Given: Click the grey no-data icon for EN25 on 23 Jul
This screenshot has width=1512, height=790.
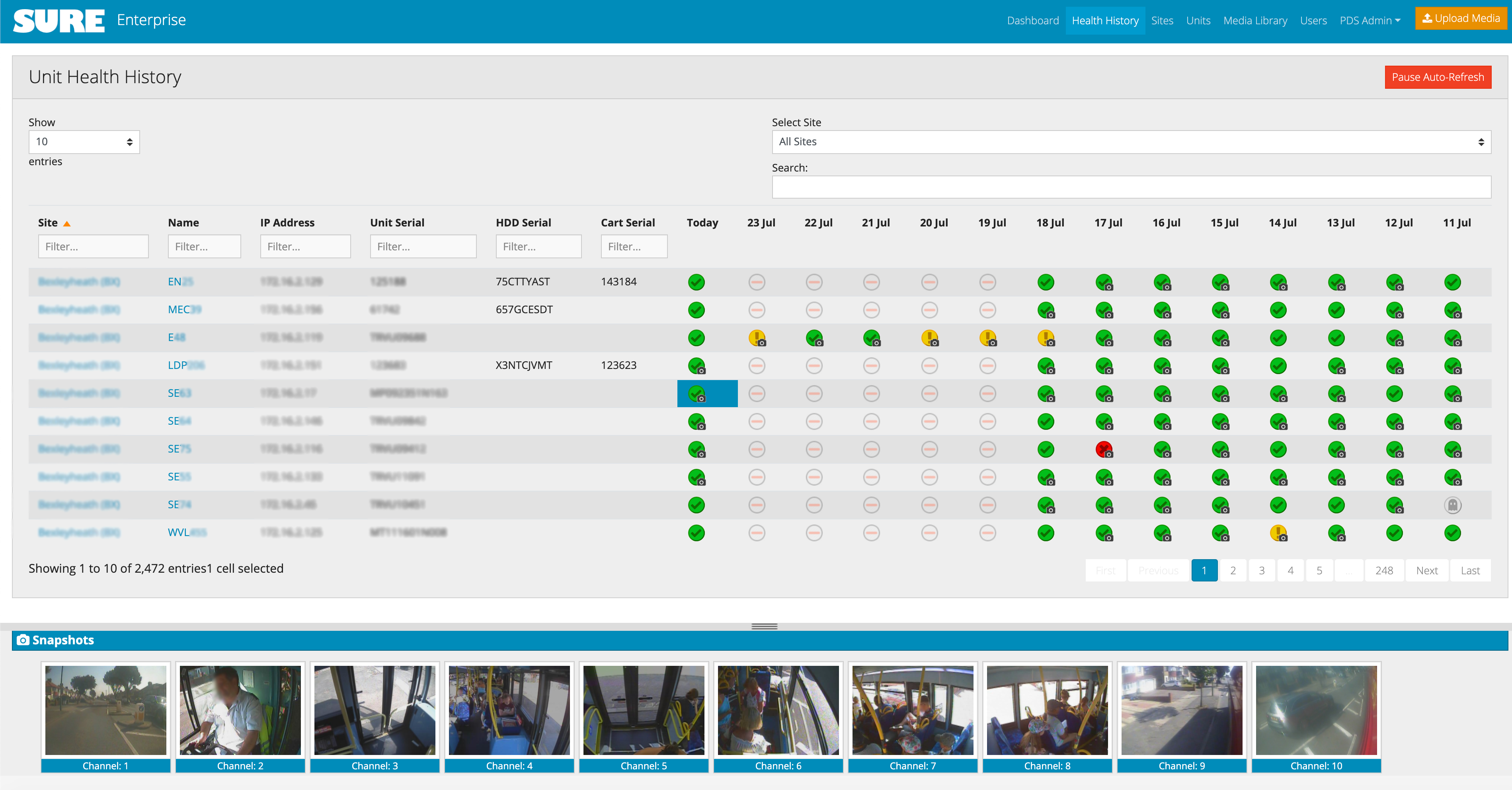Looking at the screenshot, I should coord(757,282).
